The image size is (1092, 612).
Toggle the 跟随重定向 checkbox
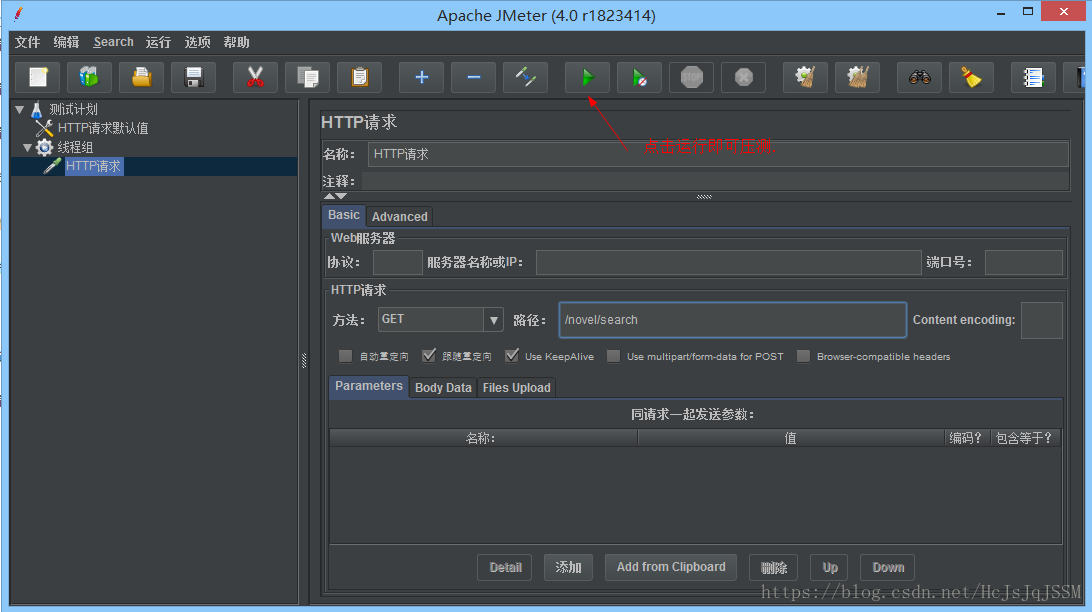pos(428,356)
